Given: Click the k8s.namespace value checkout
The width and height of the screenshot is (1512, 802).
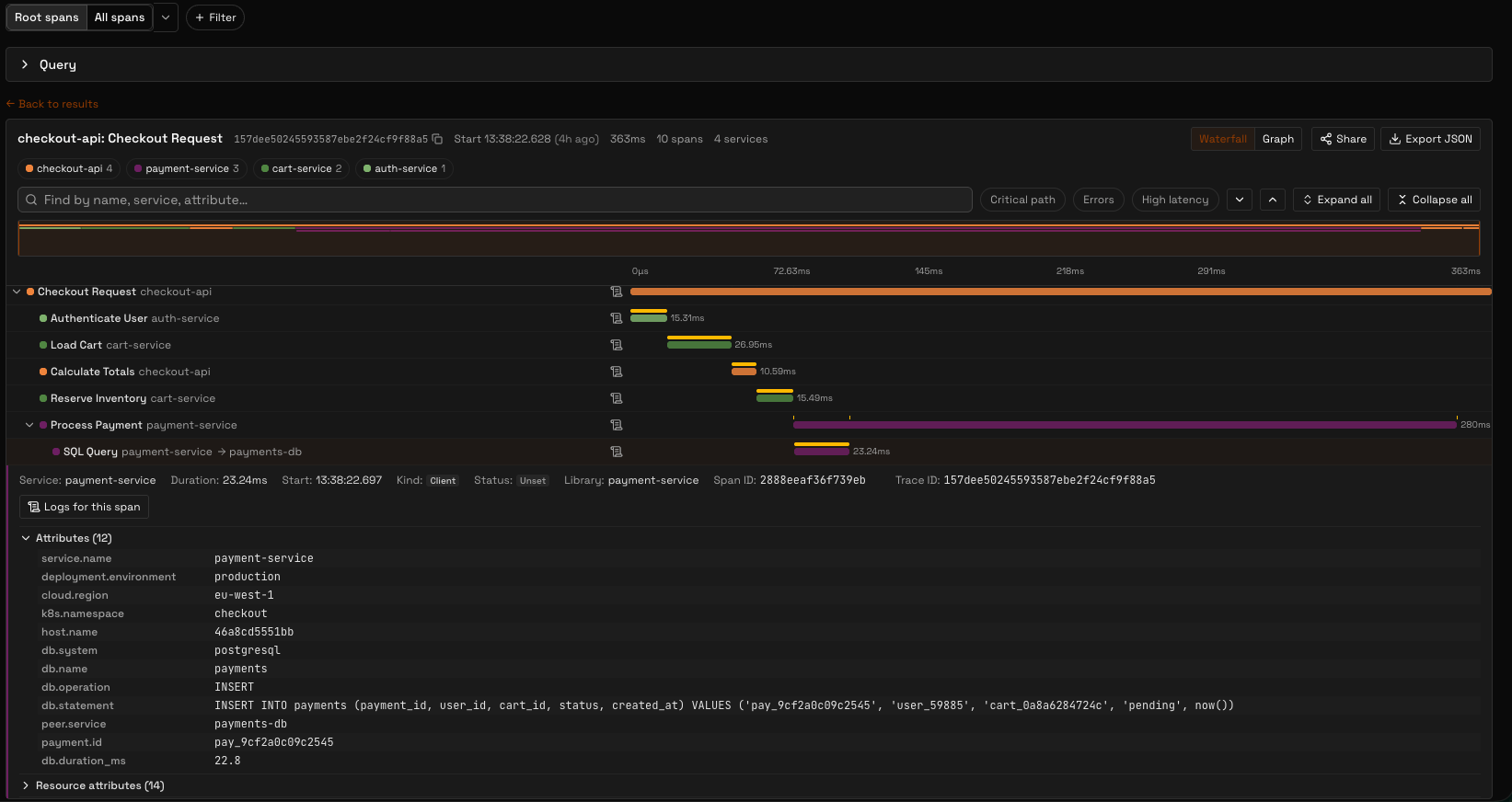Looking at the screenshot, I should coord(241,613).
